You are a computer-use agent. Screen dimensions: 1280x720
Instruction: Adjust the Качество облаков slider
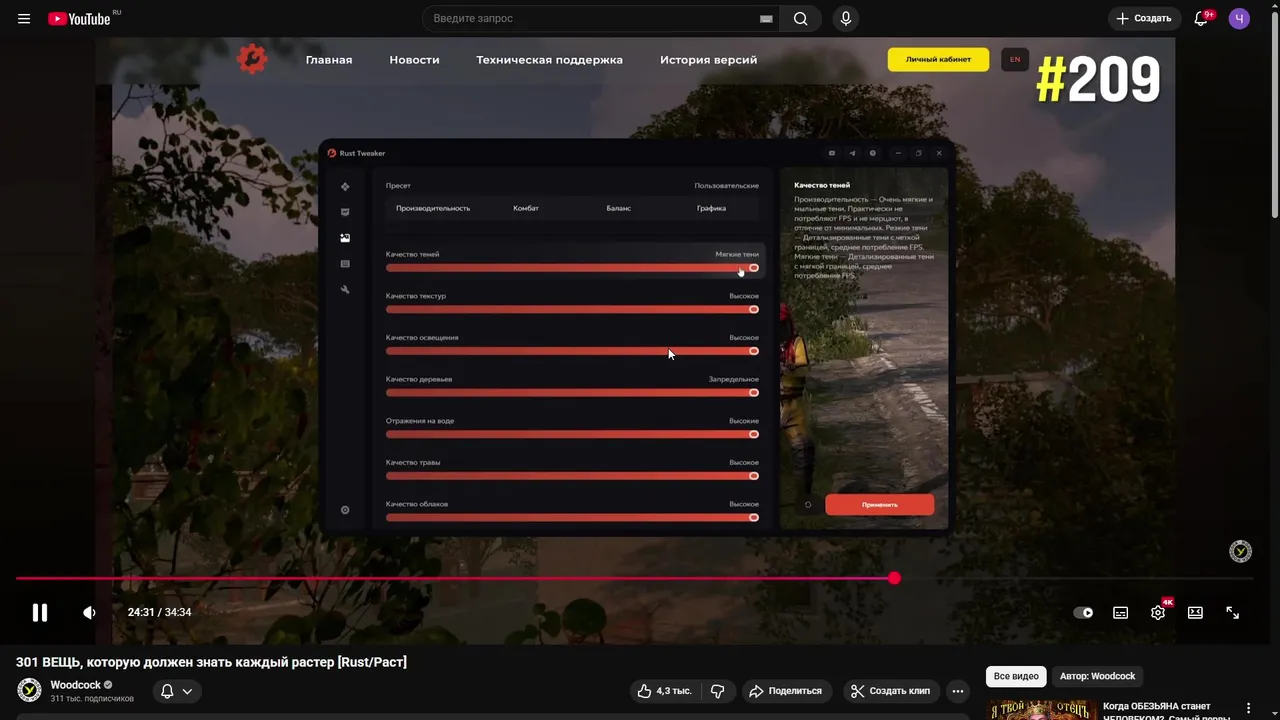[572, 517]
